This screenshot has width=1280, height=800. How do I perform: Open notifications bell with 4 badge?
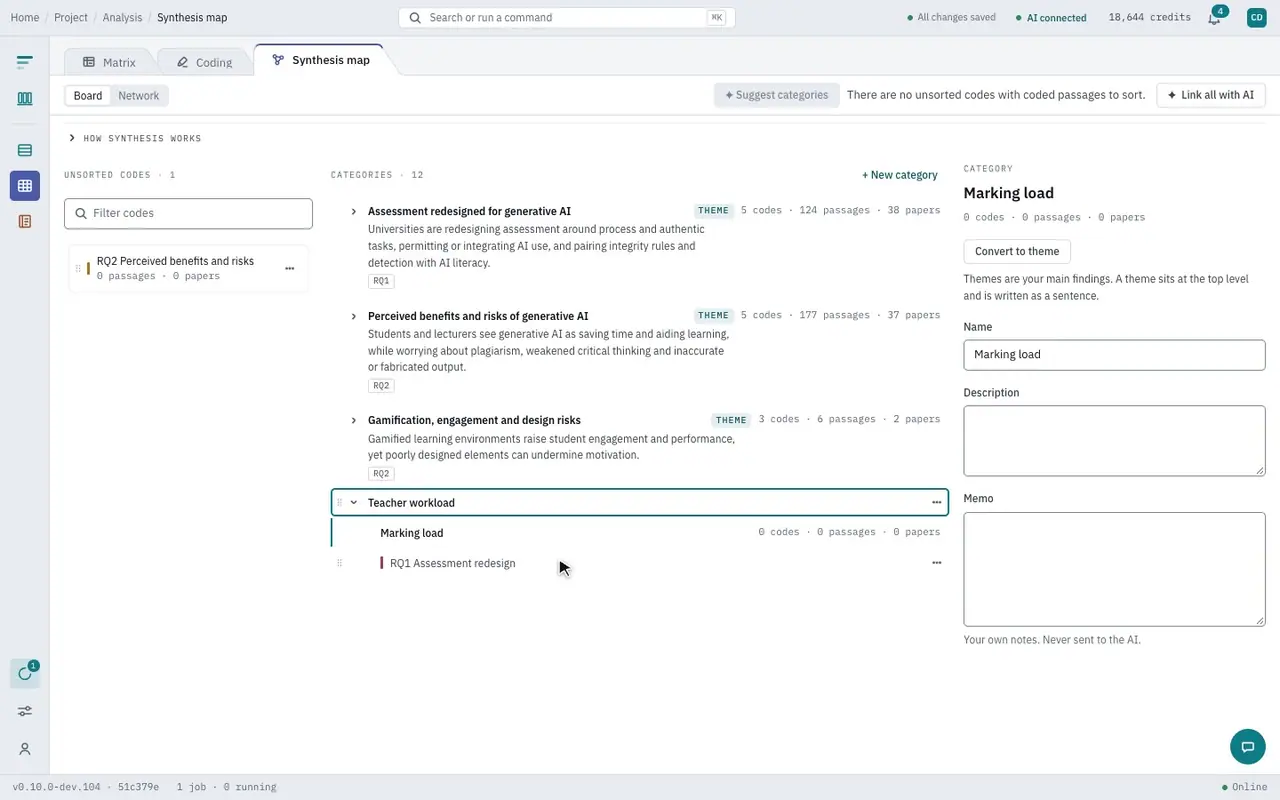click(1215, 17)
